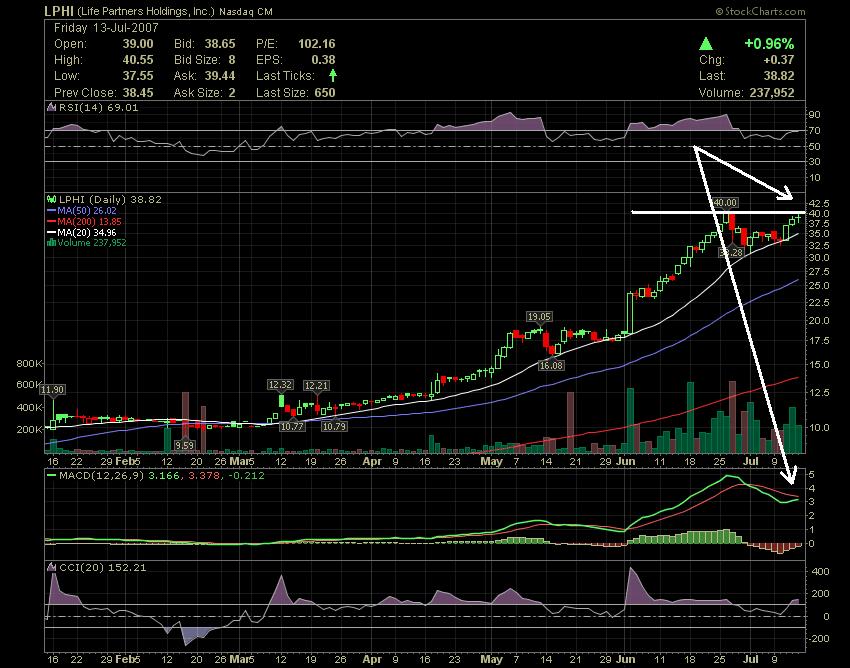Click the CCI(20) panel icon
The image size is (850, 668).
tap(51, 567)
